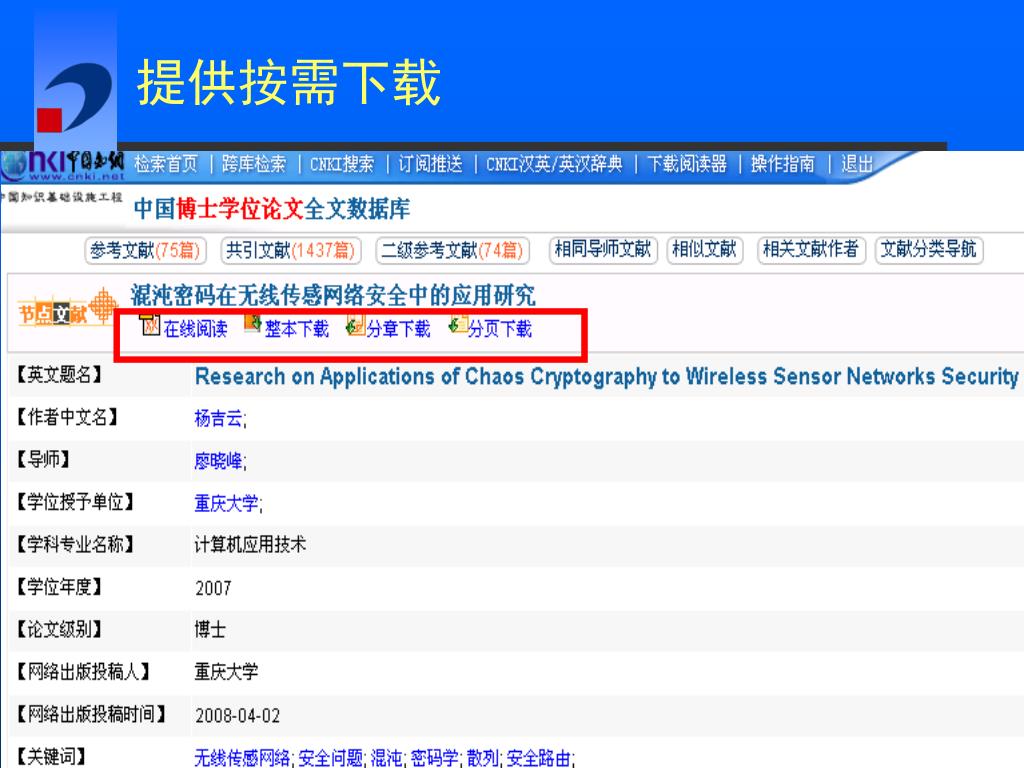Click the thesis title 混沌密码在无线传感网络安全中的应用研究
Screen dimensions: 1024x768
[333, 295]
